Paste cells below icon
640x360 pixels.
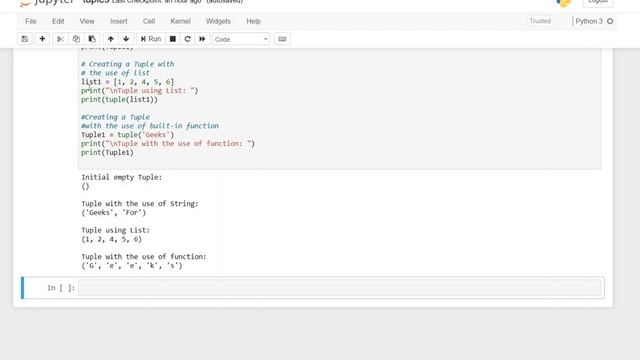click(92, 39)
